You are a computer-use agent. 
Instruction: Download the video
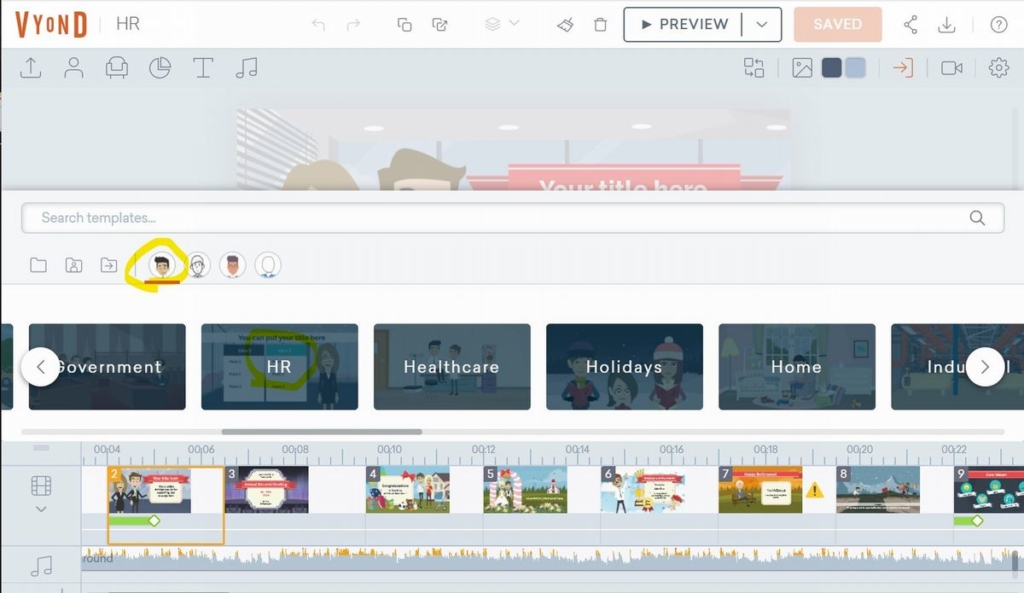pyautogui.click(x=946, y=25)
